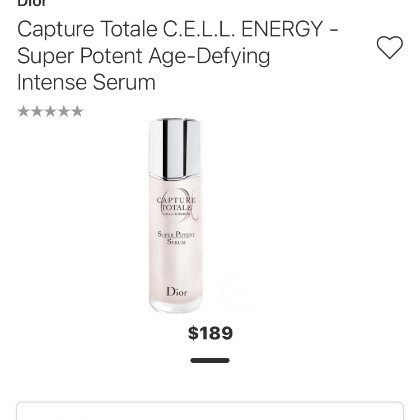
Task: Click "Super Potent Age-Defying" title text
Action: 144,56
